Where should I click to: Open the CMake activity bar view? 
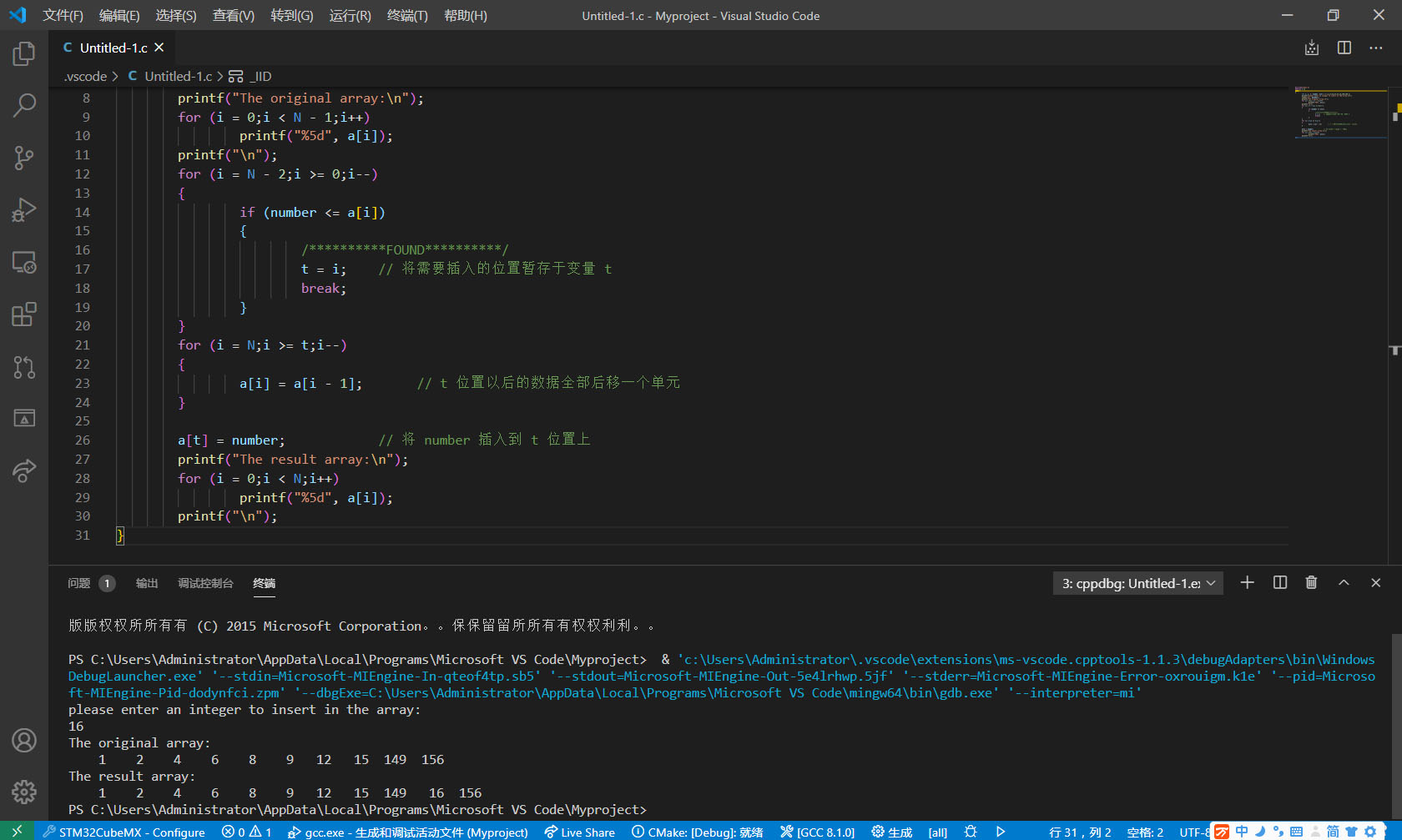click(24, 419)
